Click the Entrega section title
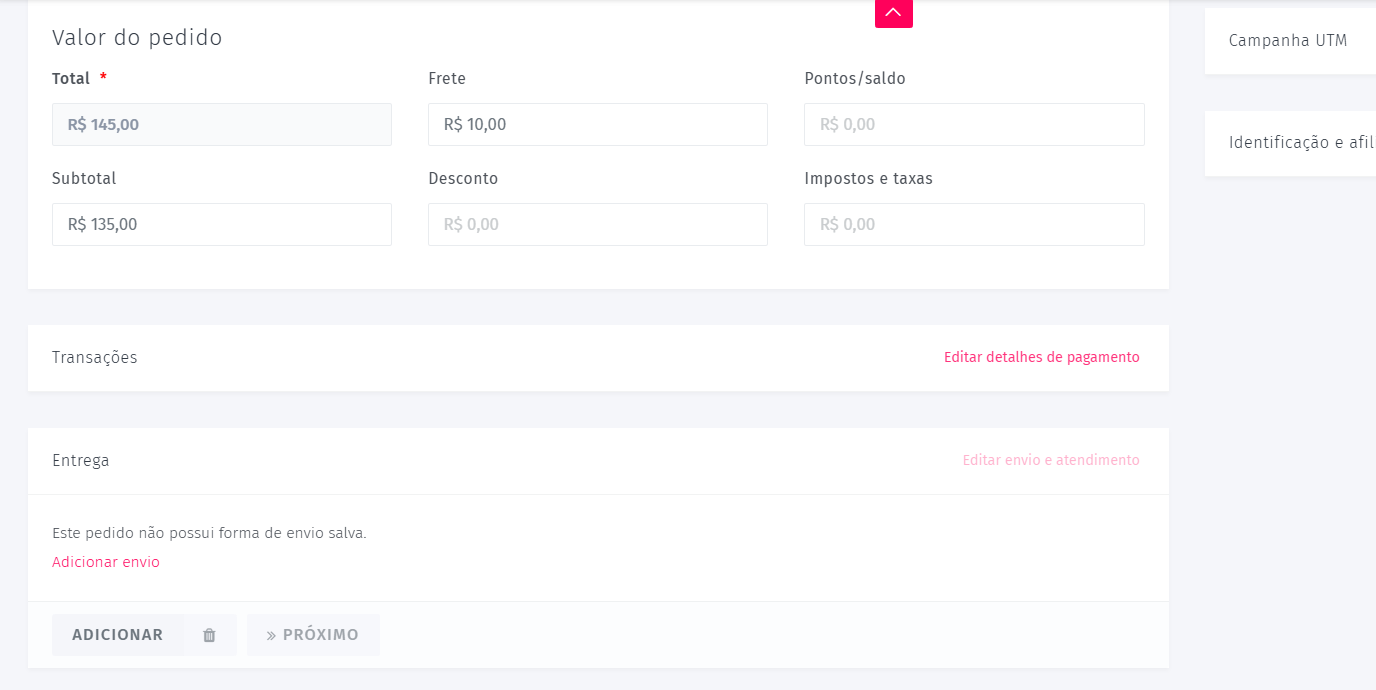 [x=81, y=460]
